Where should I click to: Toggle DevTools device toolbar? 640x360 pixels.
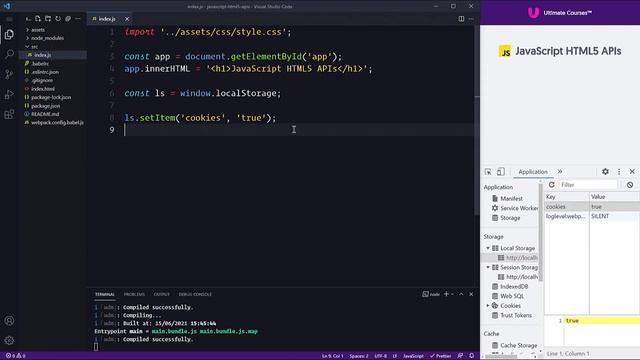tap(500, 172)
